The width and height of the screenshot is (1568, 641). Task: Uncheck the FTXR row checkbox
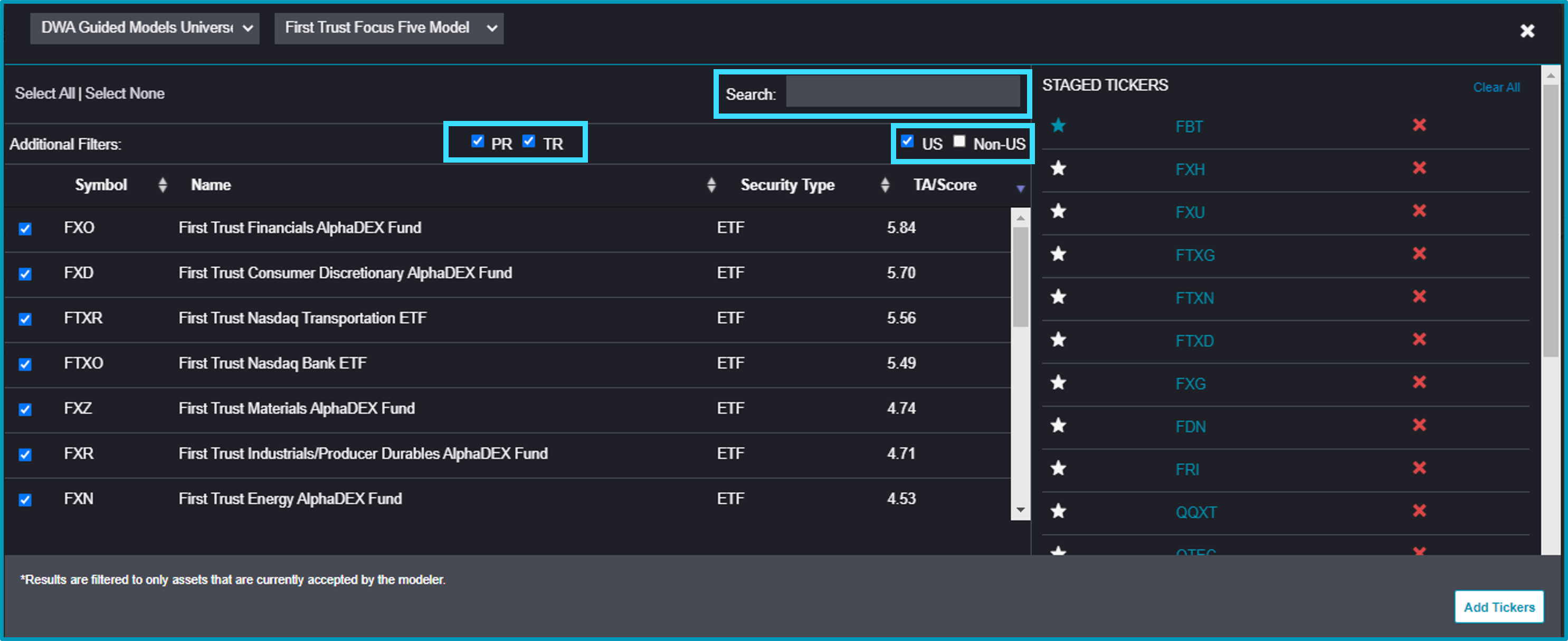tap(25, 319)
